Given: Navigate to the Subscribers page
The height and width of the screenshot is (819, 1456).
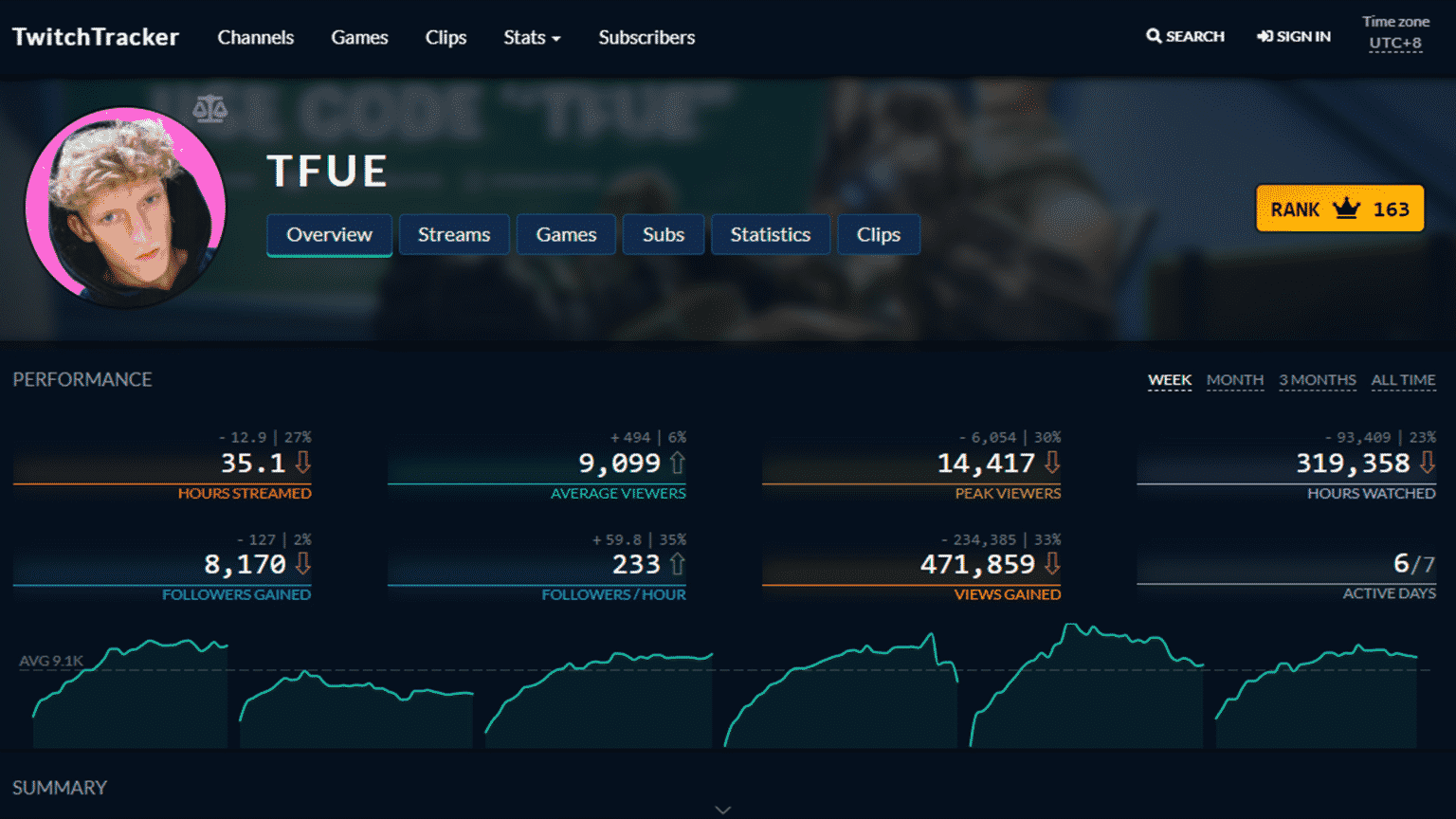Looking at the screenshot, I should tap(646, 38).
